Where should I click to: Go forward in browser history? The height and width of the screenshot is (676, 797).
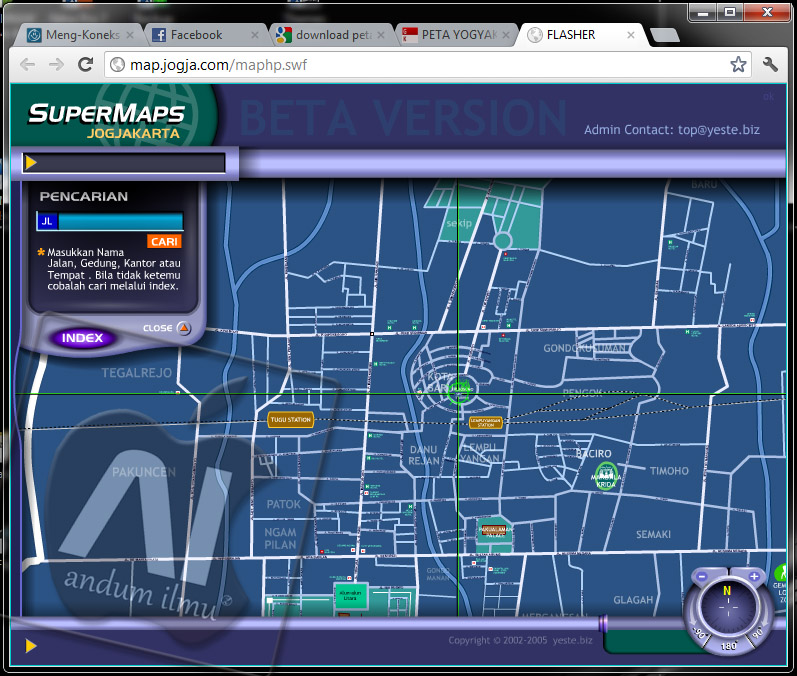(x=56, y=65)
